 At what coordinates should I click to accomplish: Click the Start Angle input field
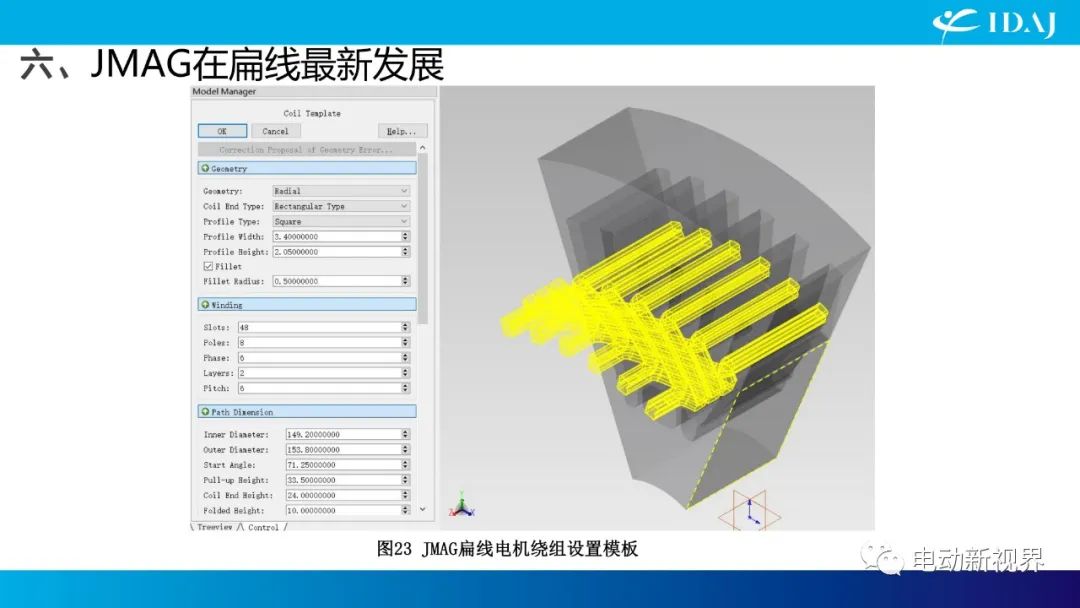coord(344,465)
